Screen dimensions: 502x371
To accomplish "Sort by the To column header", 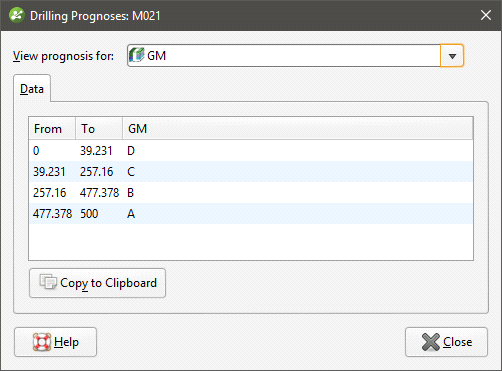I will pyautogui.click(x=99, y=128).
